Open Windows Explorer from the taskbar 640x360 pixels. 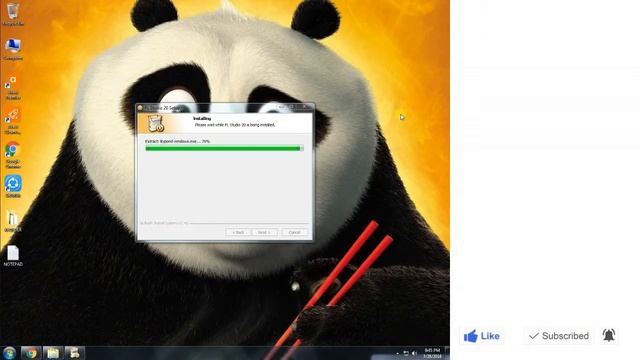53,353
